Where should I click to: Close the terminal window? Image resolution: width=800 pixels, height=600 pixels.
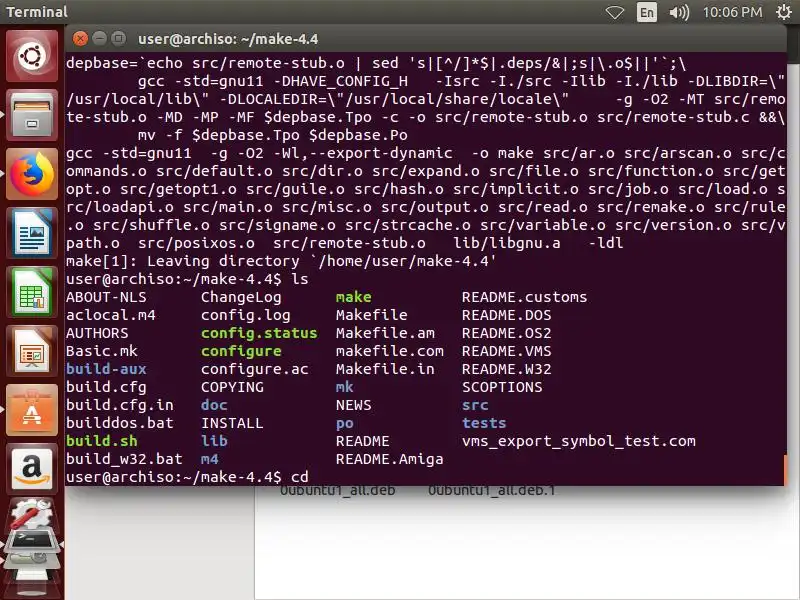tap(80, 39)
